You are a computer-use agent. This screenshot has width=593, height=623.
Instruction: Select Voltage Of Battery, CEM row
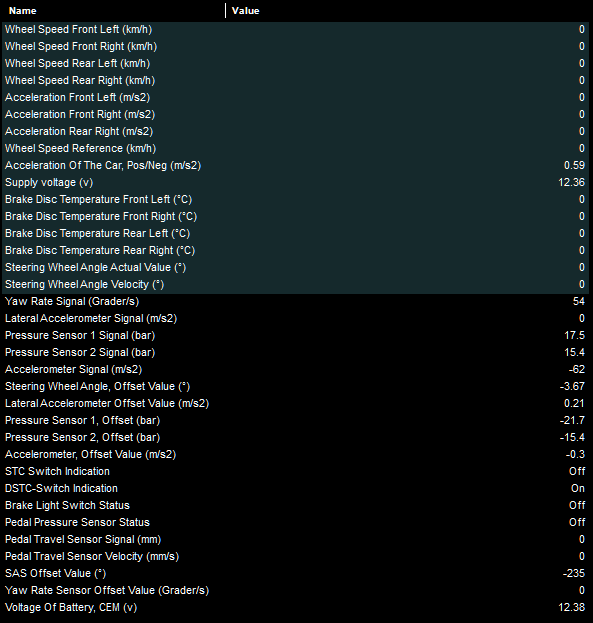(x=296, y=607)
